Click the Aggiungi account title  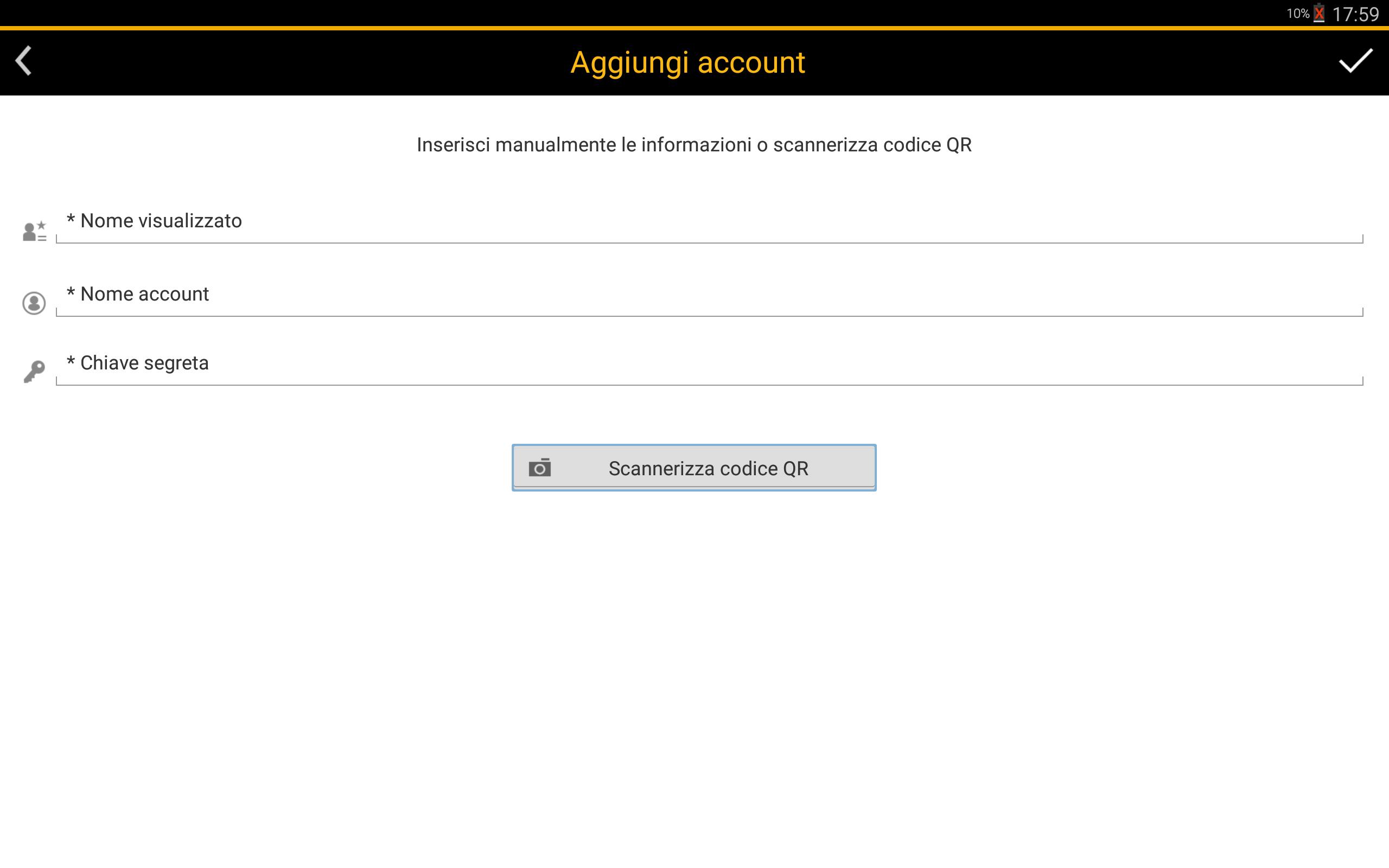687,62
